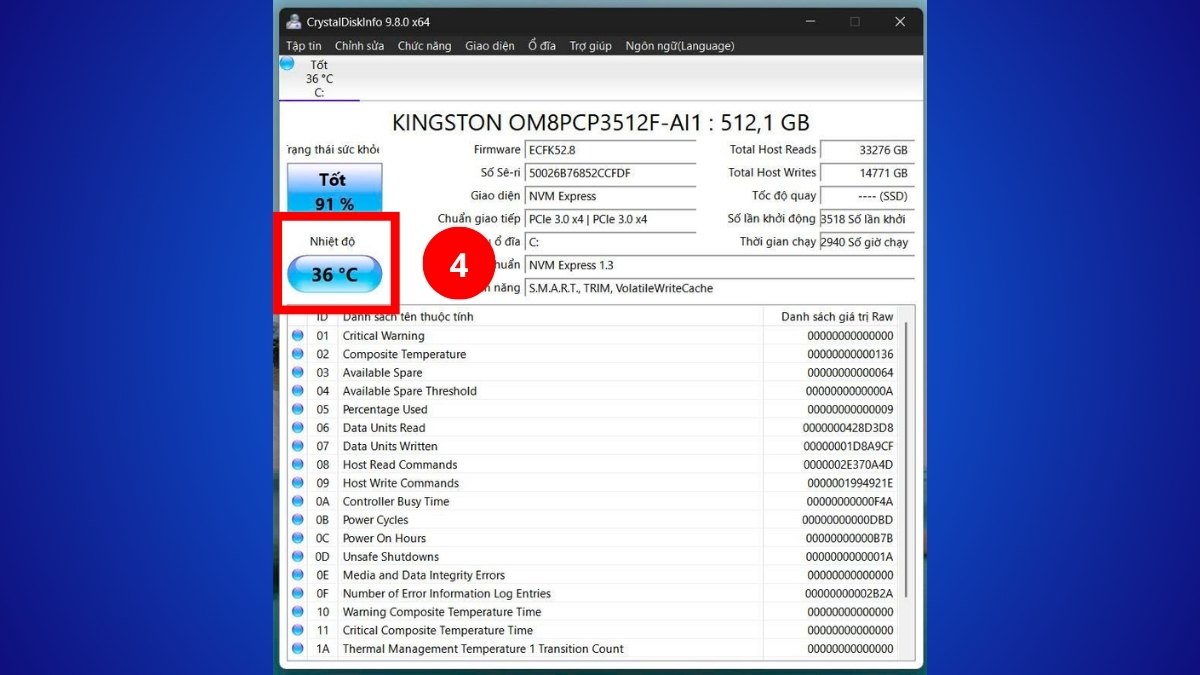Click the standard field NVM Express 1.3
This screenshot has width=1200, height=675.
(719, 265)
